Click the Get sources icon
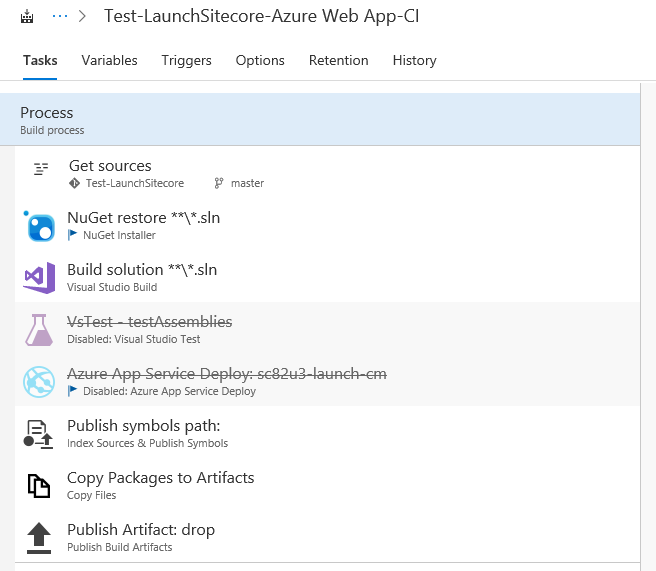 (x=41, y=169)
